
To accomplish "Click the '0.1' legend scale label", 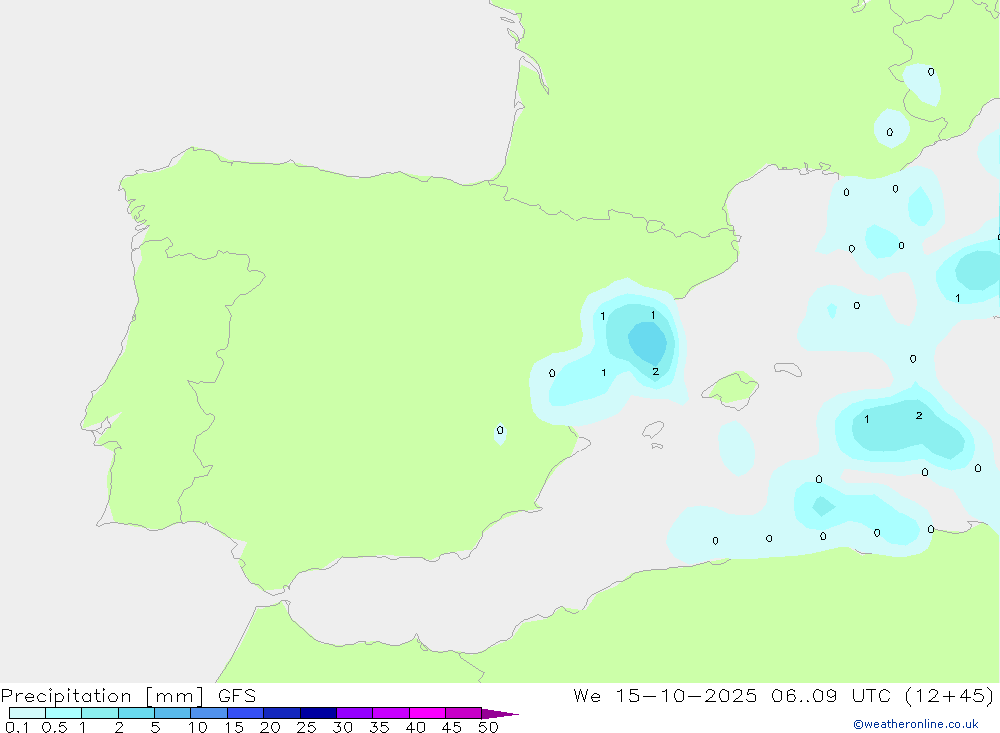I will (17, 727).
